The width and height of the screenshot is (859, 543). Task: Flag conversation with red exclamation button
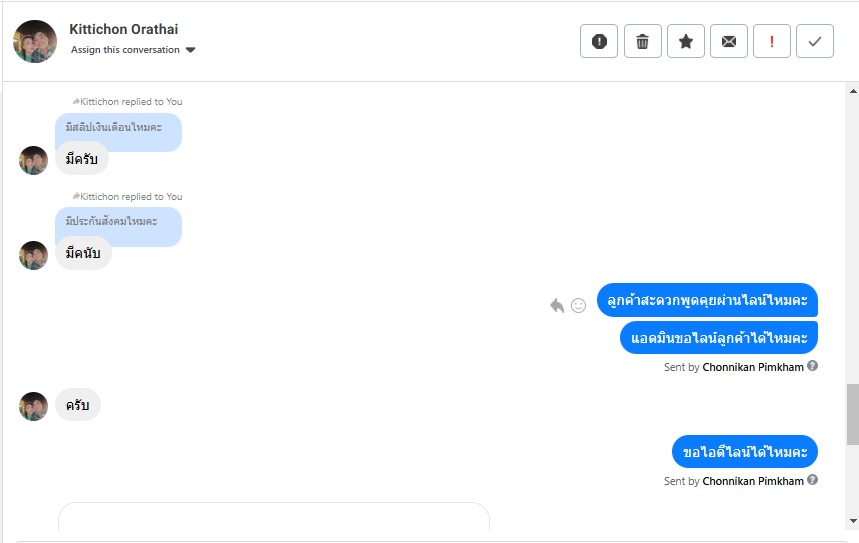(x=772, y=41)
